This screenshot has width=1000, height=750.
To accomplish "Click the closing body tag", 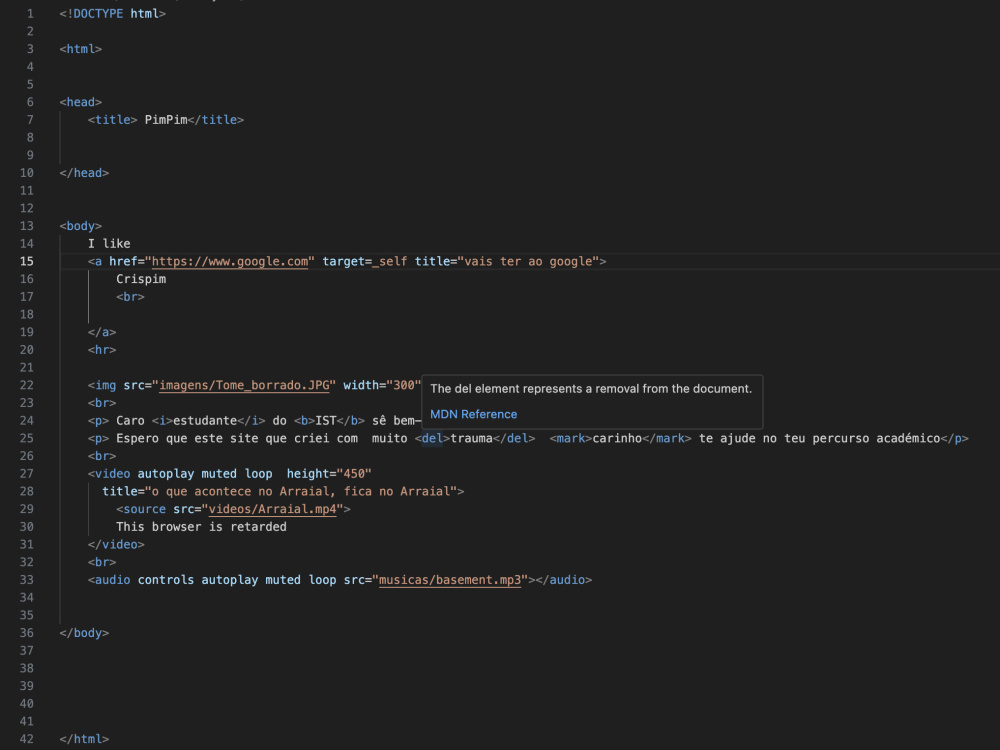I will coord(84,633).
